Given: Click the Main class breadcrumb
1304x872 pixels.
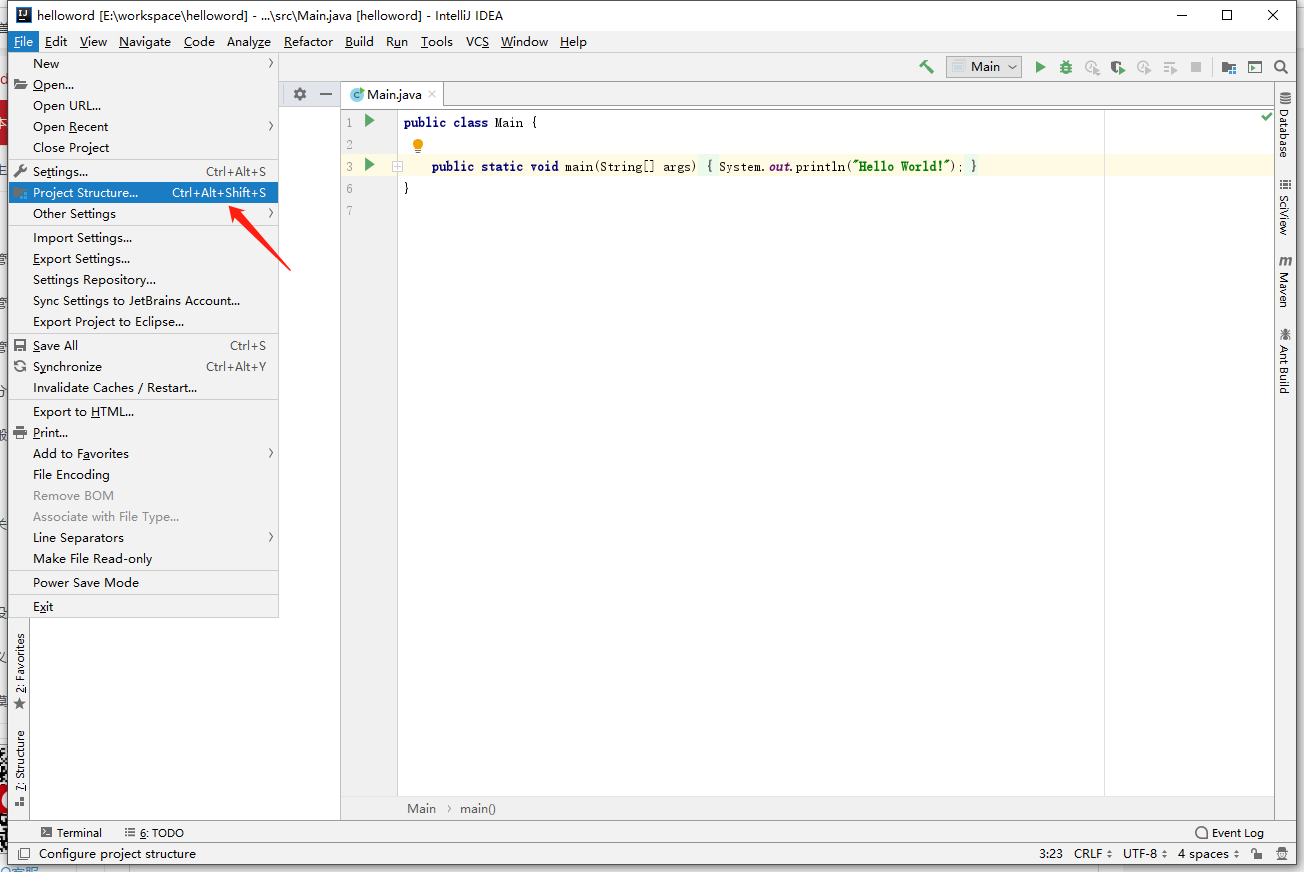Looking at the screenshot, I should 421,808.
